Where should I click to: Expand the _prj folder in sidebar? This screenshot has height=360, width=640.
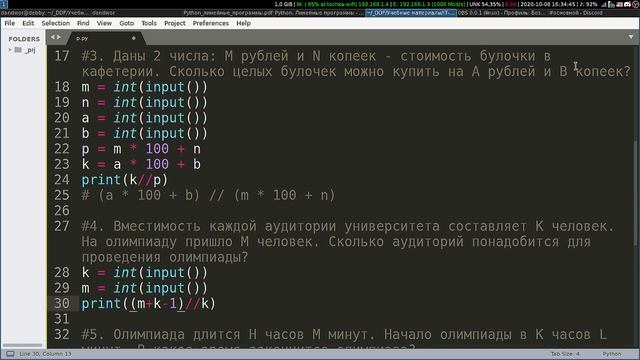tap(10, 50)
